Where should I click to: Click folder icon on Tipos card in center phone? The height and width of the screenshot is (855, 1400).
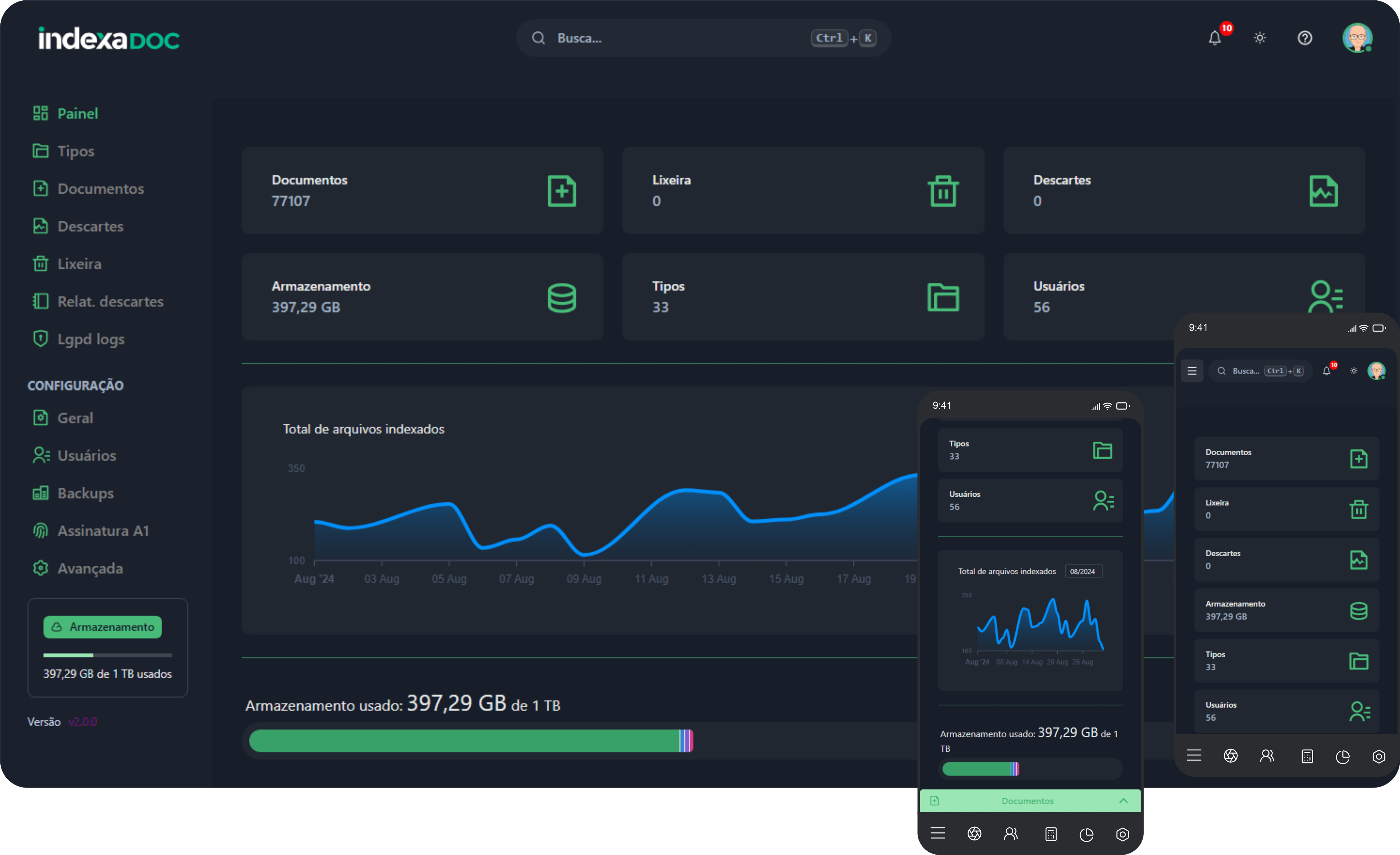1102,450
